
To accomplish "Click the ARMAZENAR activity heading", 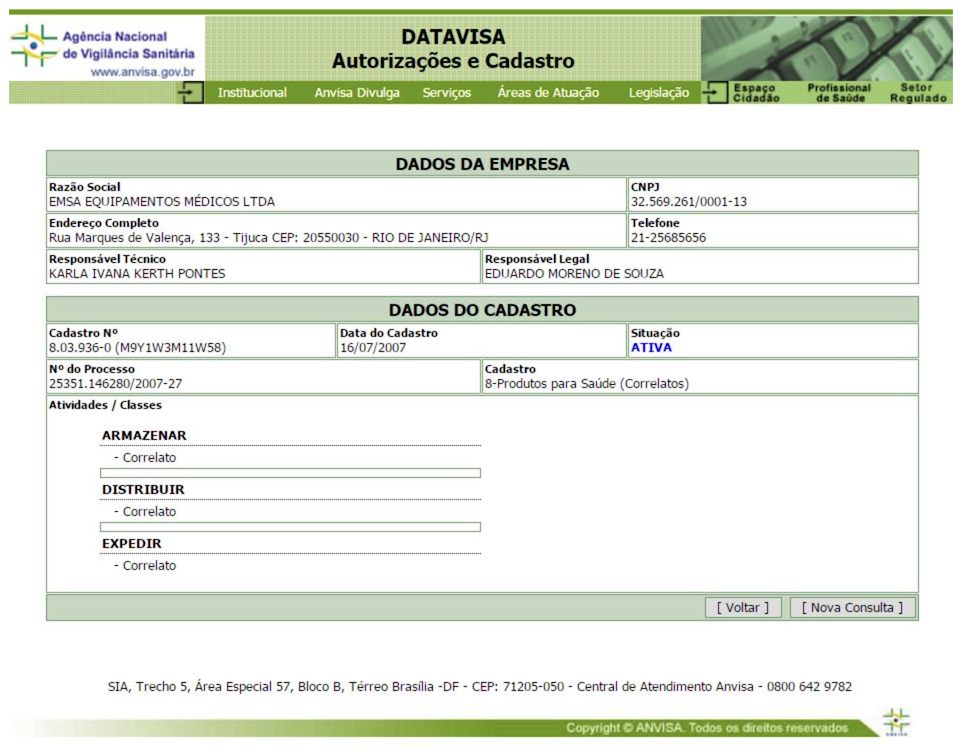I will point(144,435).
